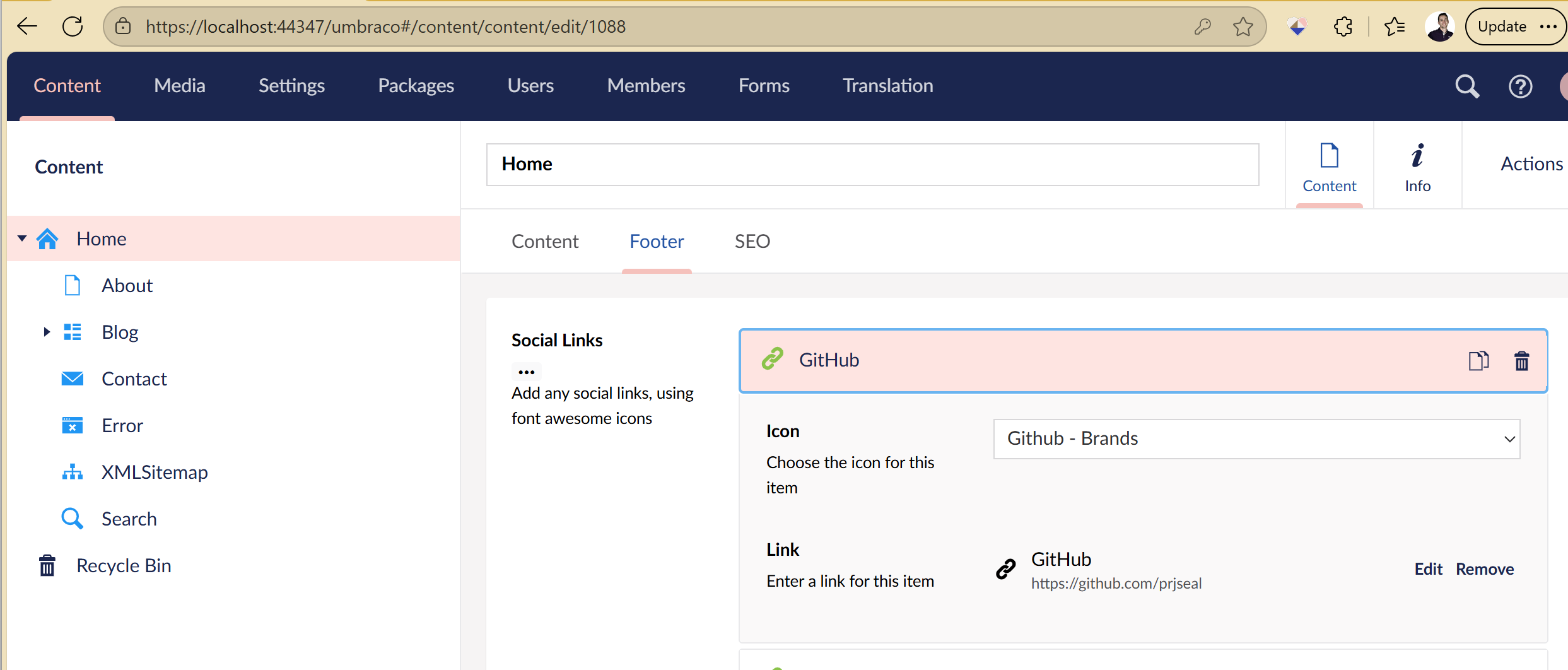Open the help question mark icon
Screen dimensions: 1568x670
coord(1520,86)
